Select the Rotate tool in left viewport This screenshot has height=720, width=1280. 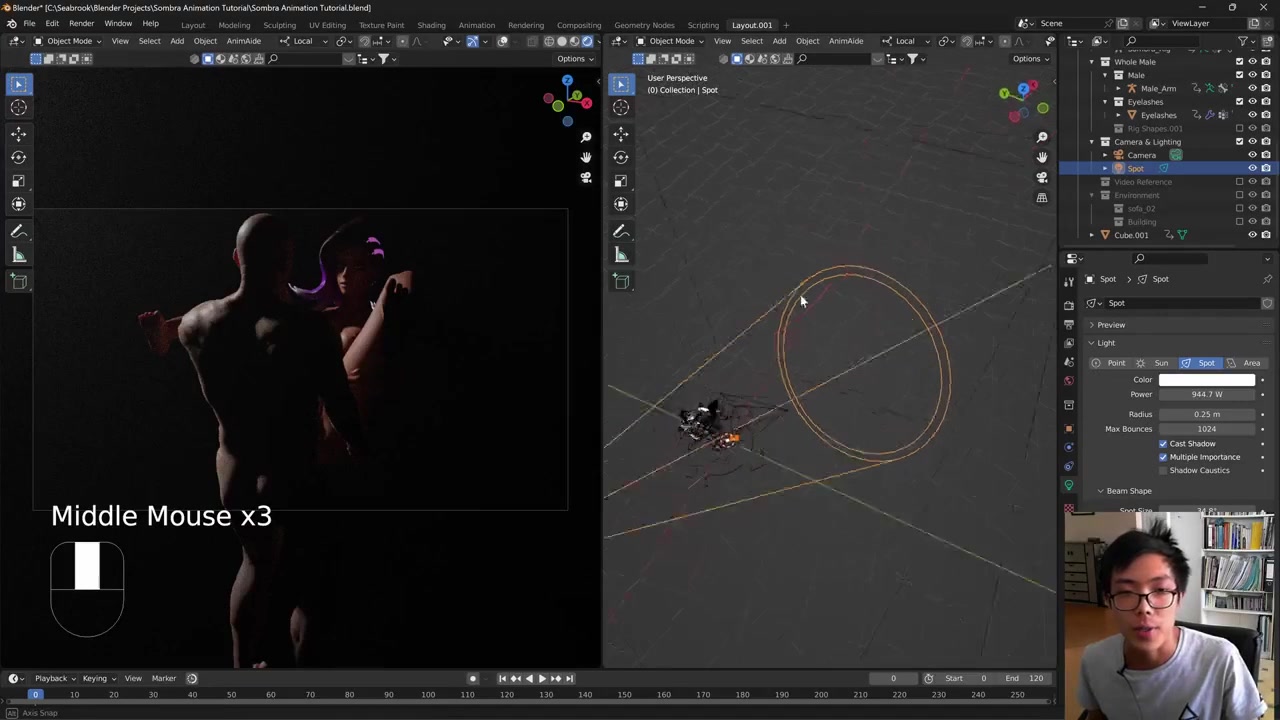pyautogui.click(x=18, y=157)
